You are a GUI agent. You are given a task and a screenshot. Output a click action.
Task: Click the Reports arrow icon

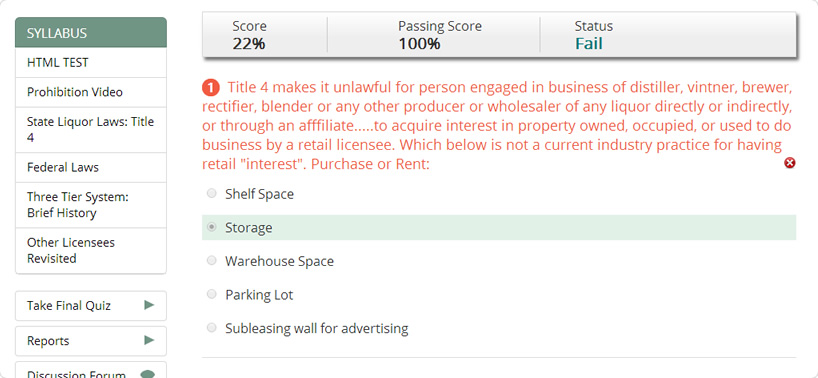coord(149,340)
